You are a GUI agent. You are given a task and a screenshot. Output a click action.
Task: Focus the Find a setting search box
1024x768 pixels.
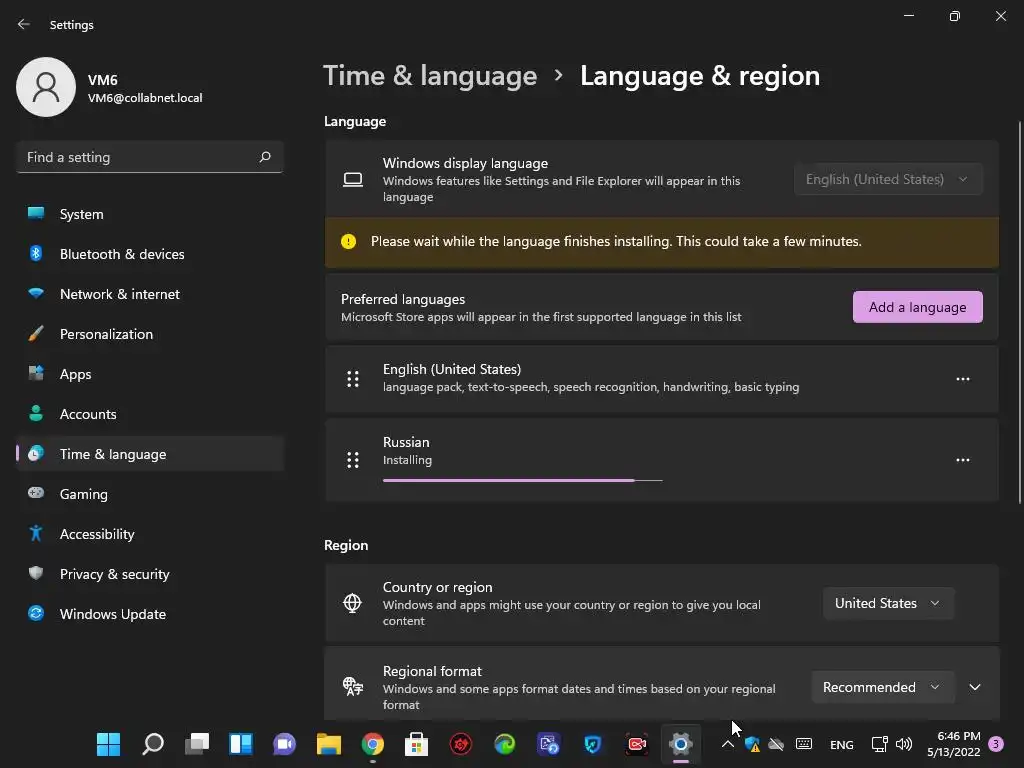(150, 157)
